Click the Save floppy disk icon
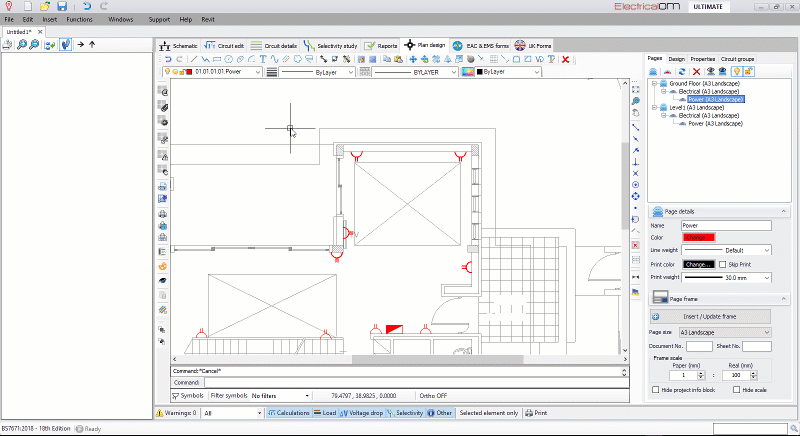Screen dimensions: 800x436 tap(62, 6)
